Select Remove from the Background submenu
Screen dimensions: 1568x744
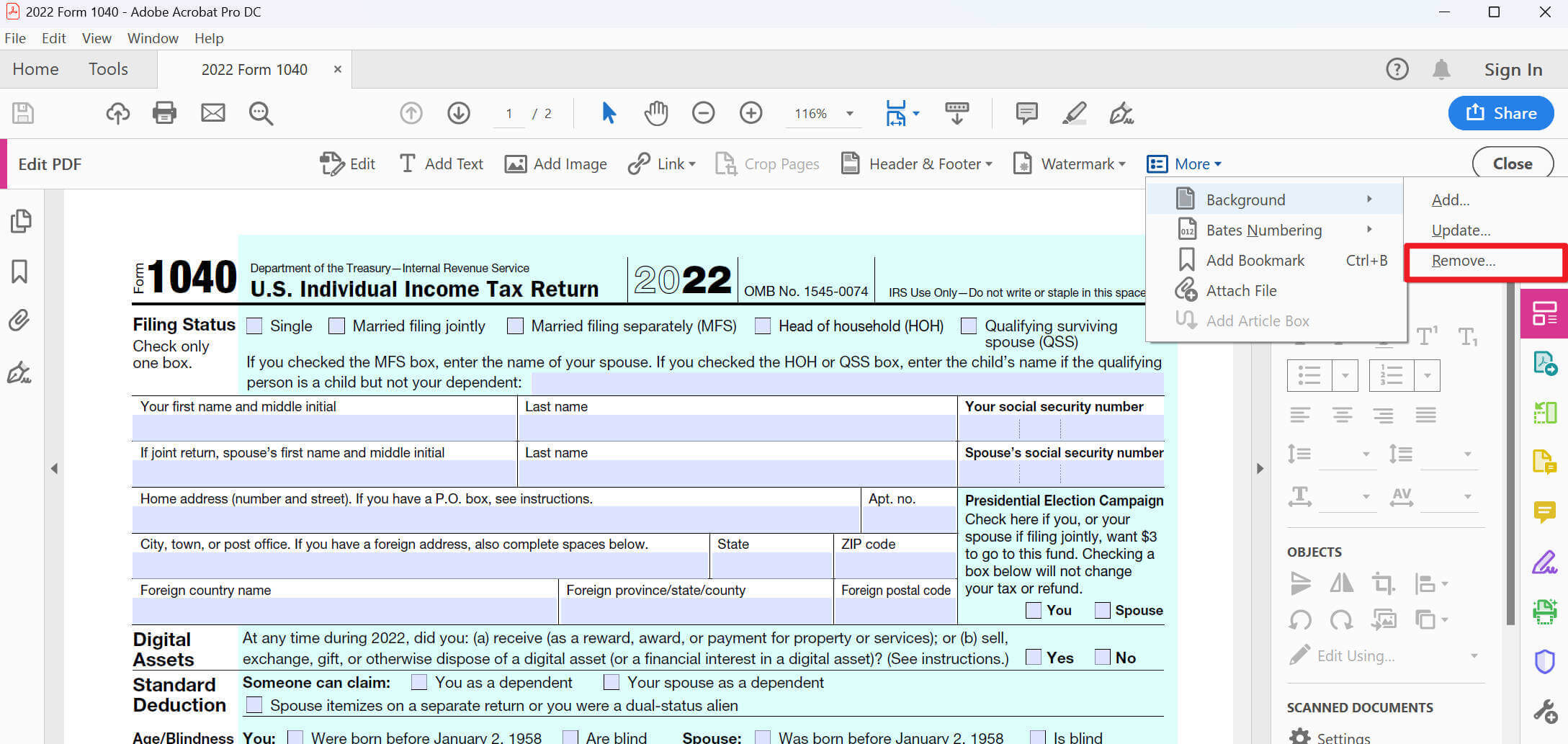pos(1464,260)
